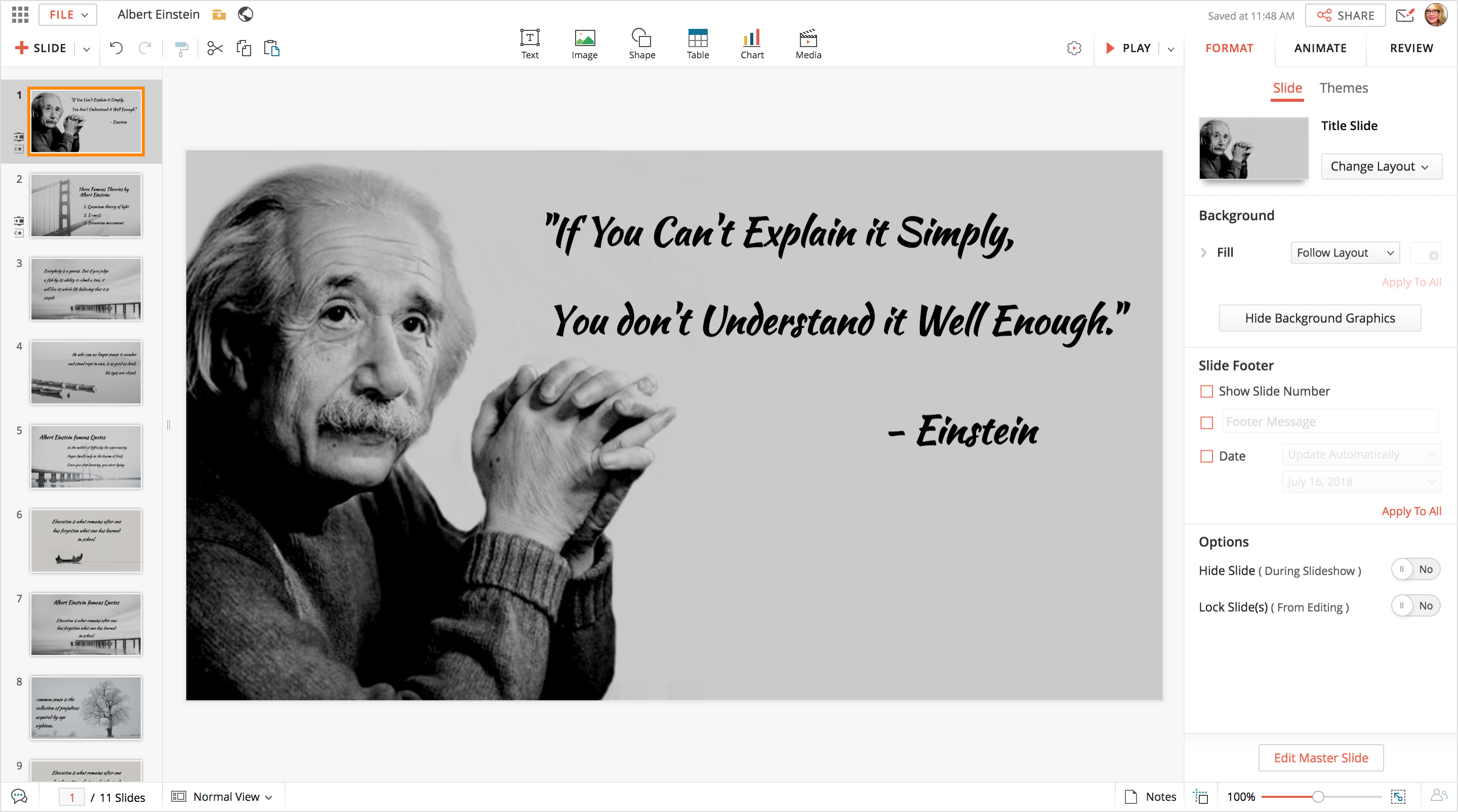Enable Show Slide Number checkbox
The height and width of the screenshot is (812, 1458).
[x=1207, y=391]
